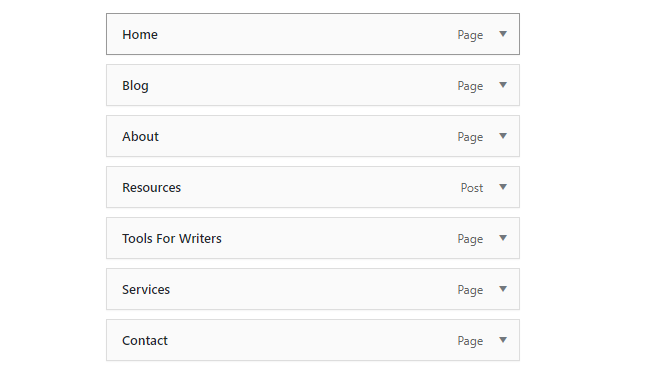Select the Services menu item title
The width and height of the screenshot is (650, 374).
[146, 289]
